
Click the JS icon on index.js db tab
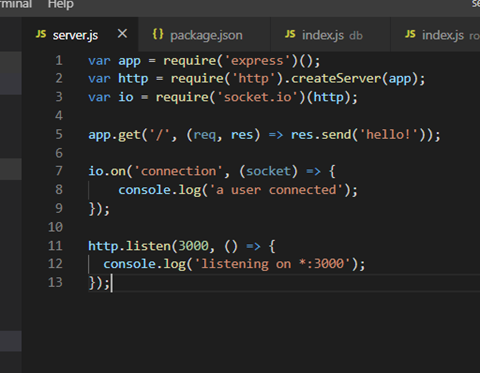[290, 34]
